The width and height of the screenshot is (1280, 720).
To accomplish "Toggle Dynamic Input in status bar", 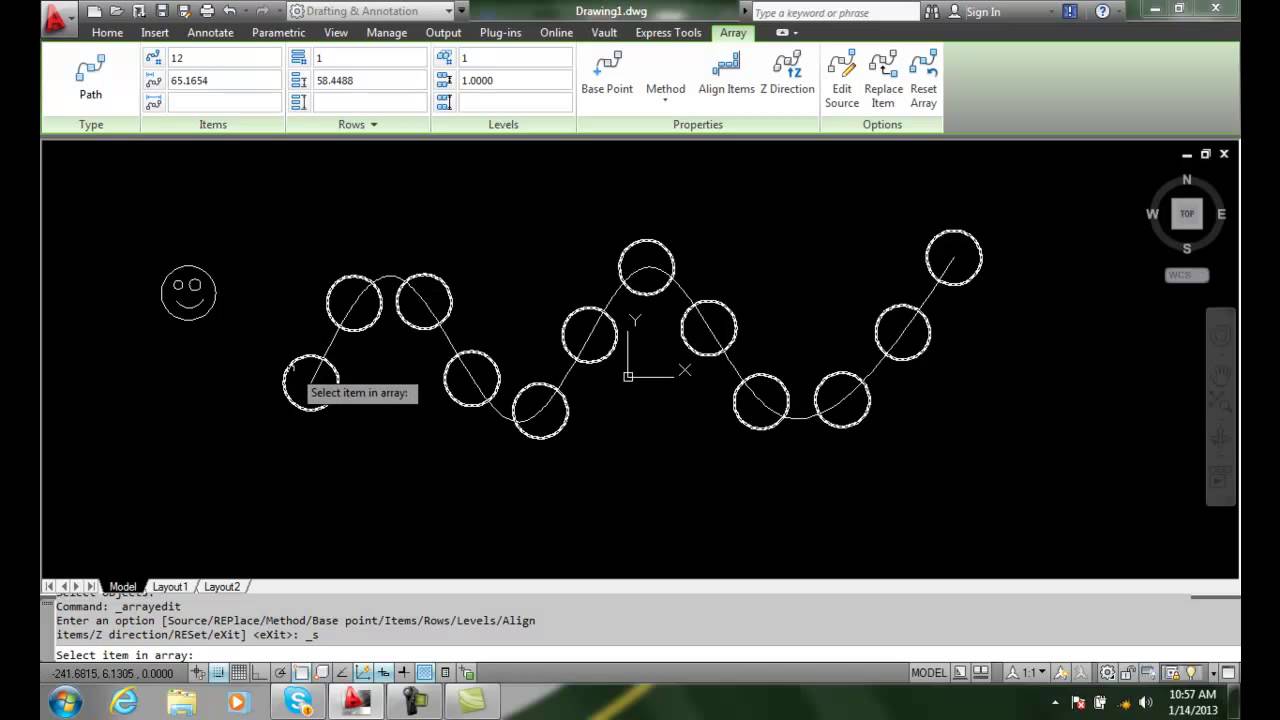I will [384, 673].
